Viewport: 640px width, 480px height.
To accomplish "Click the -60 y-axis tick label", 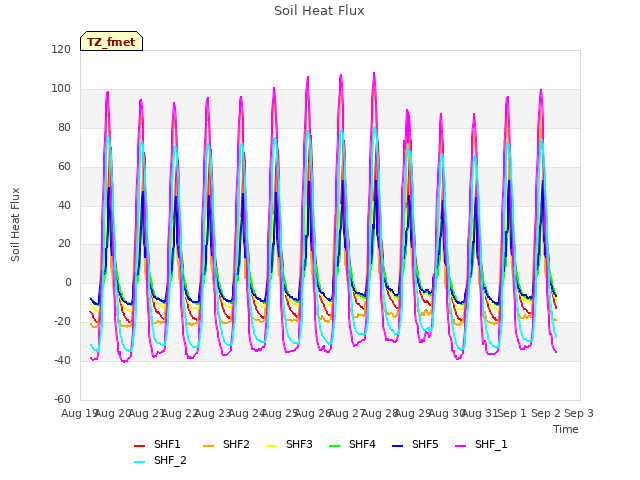I will (62, 399).
